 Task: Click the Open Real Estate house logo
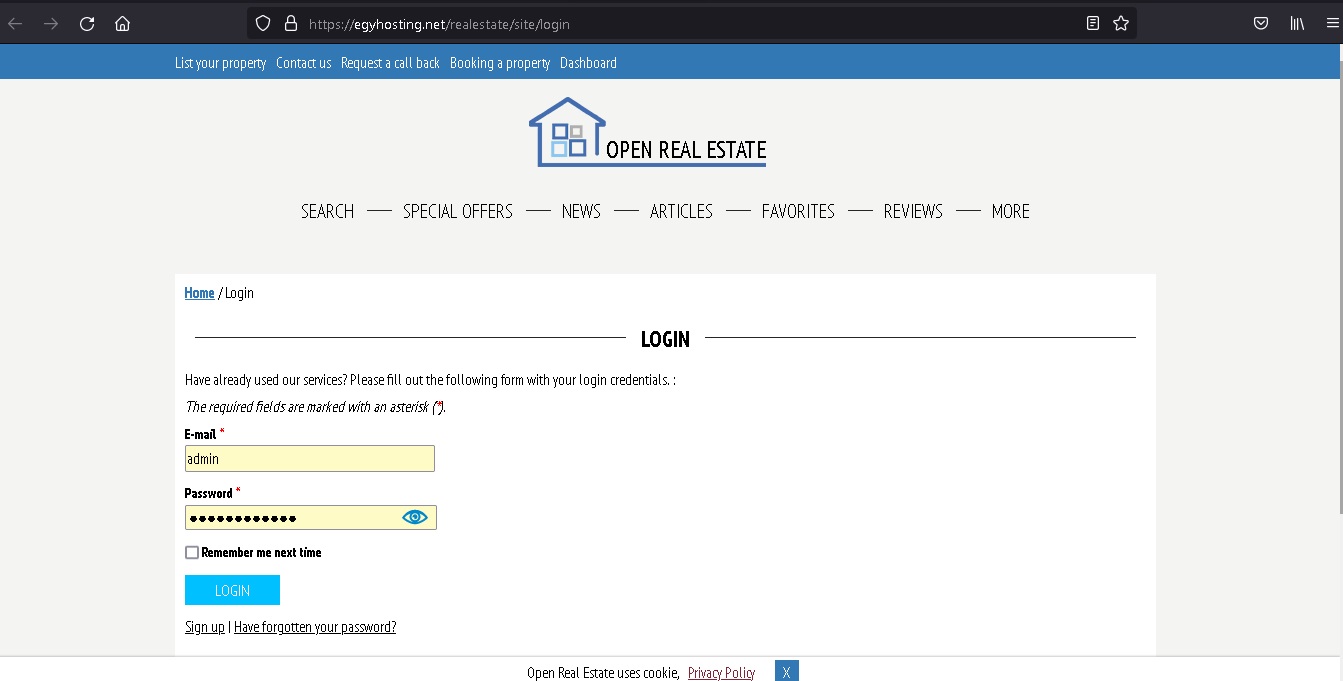point(567,133)
